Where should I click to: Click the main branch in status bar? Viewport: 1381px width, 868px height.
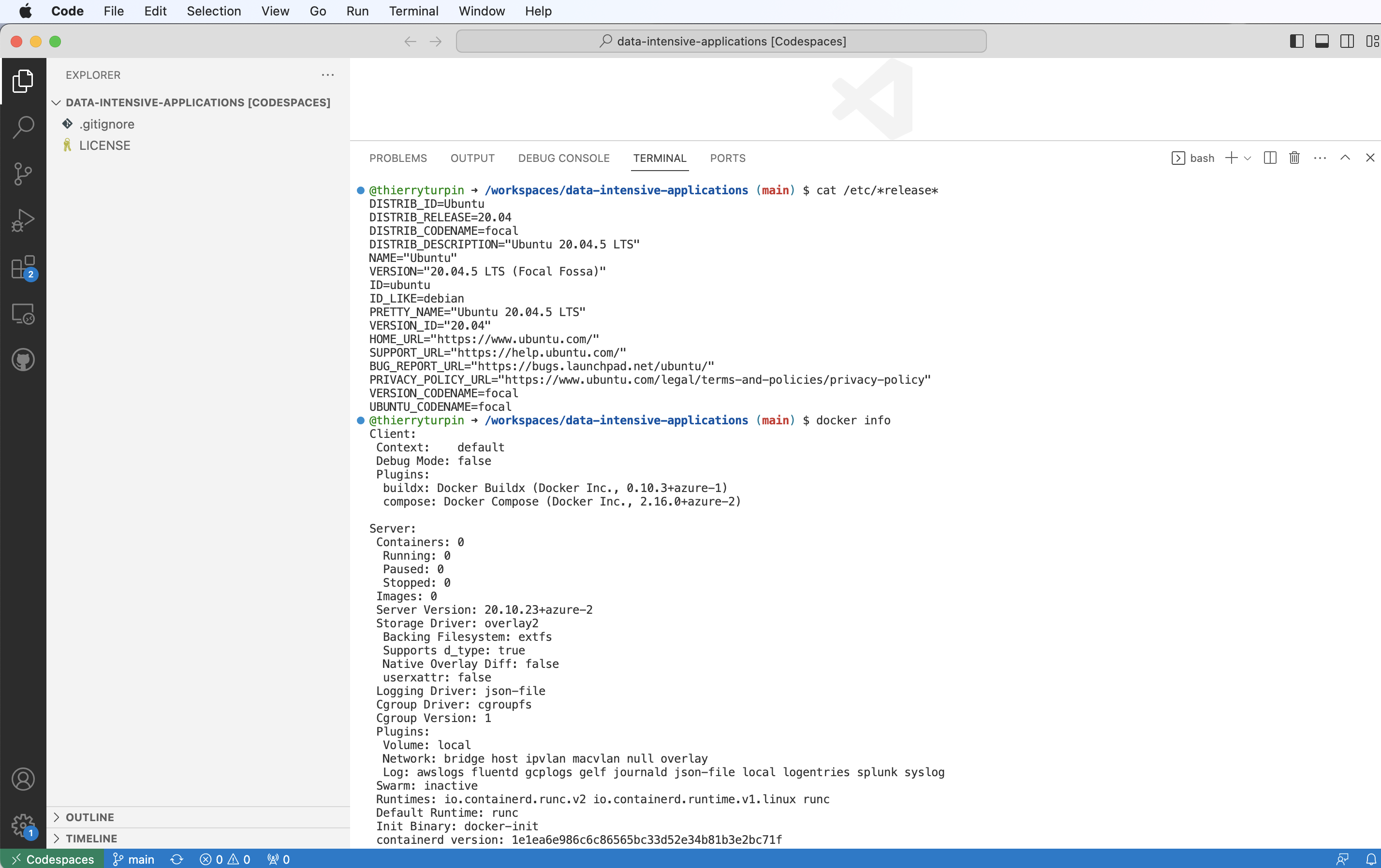[x=133, y=859]
